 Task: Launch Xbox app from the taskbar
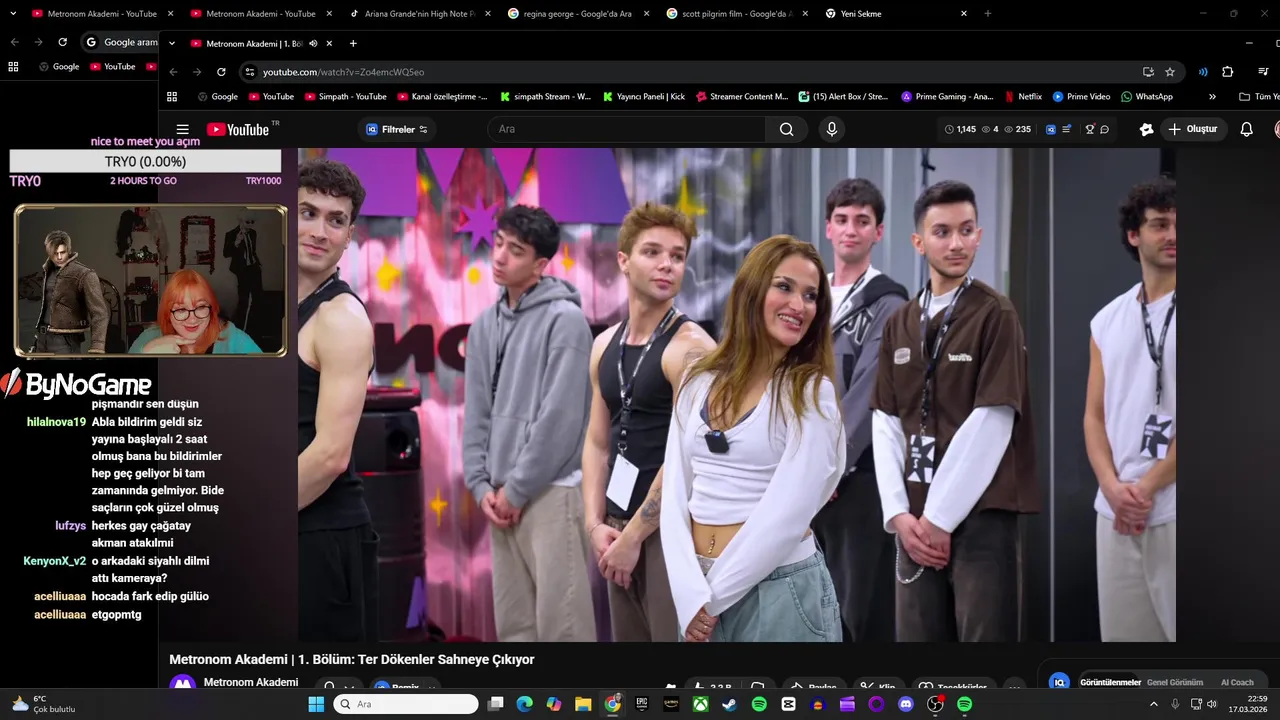700,704
